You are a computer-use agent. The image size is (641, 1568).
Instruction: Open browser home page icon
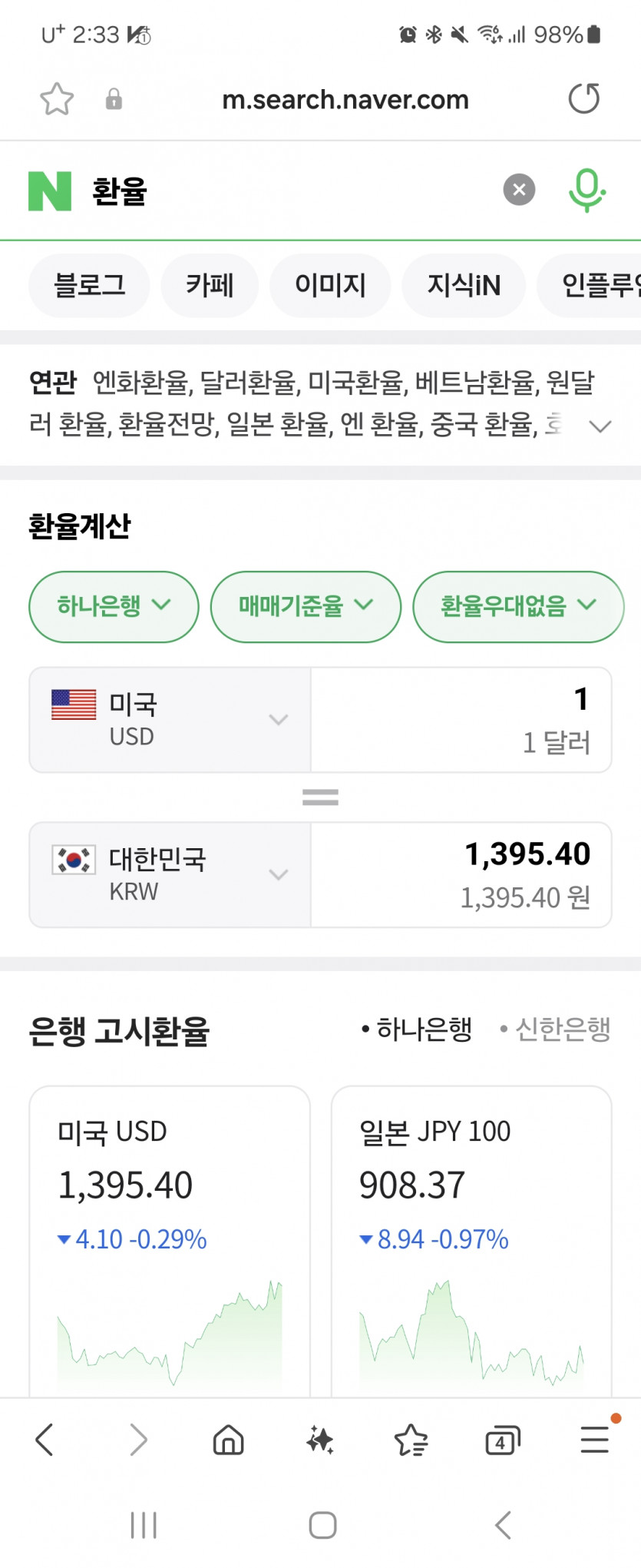[x=228, y=1440]
